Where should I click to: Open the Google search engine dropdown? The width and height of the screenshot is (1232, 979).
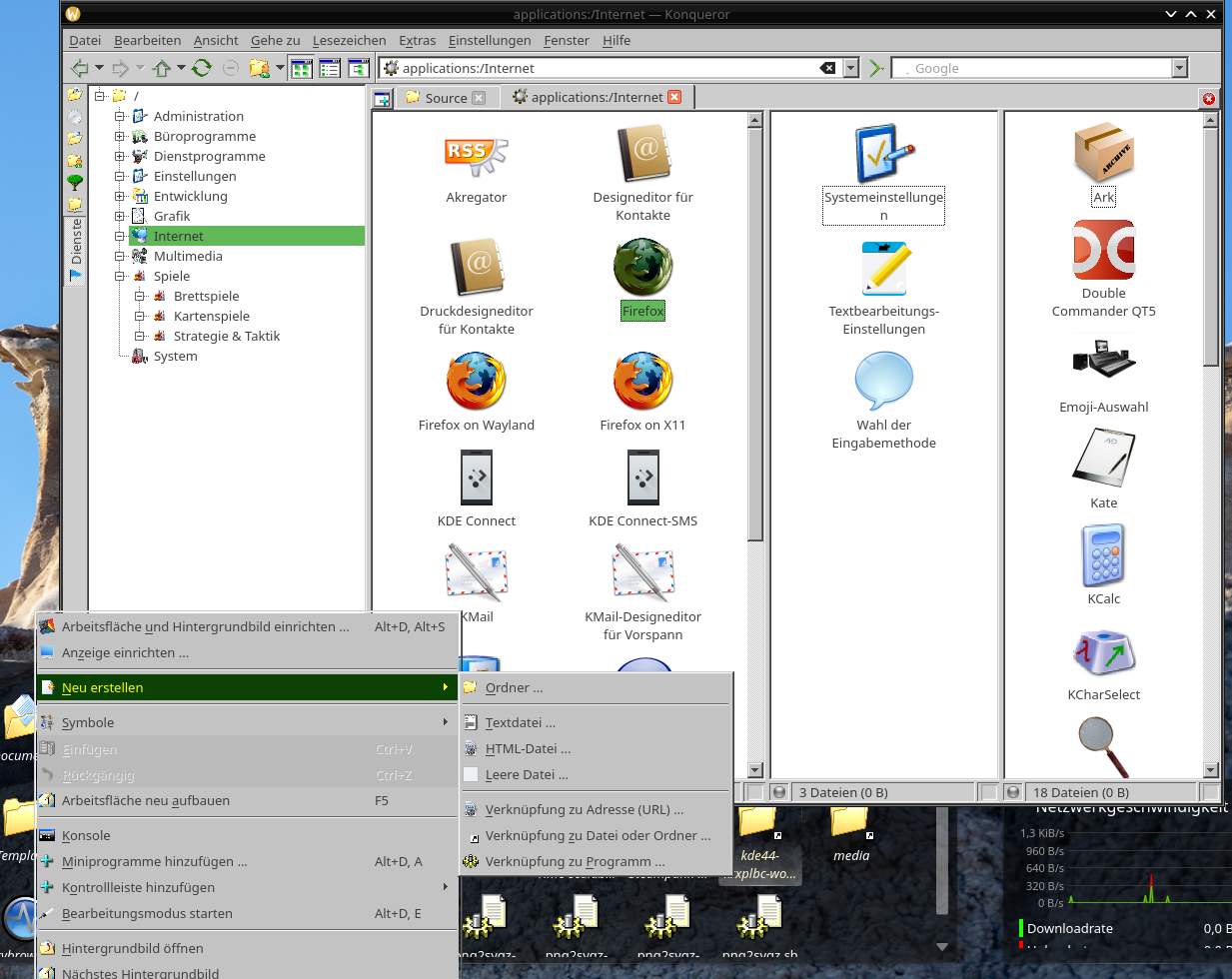(1178, 68)
